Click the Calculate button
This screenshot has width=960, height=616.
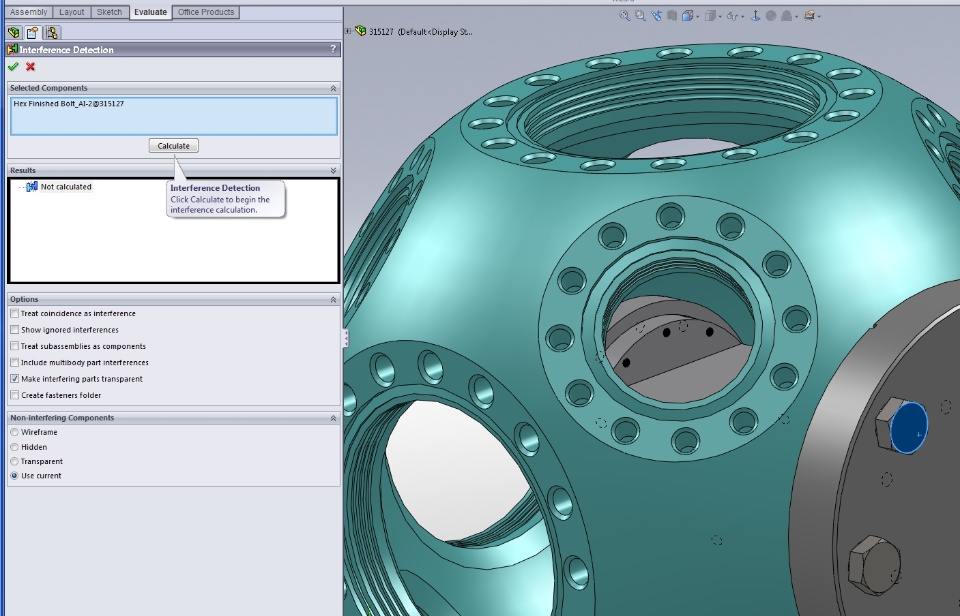(174, 146)
